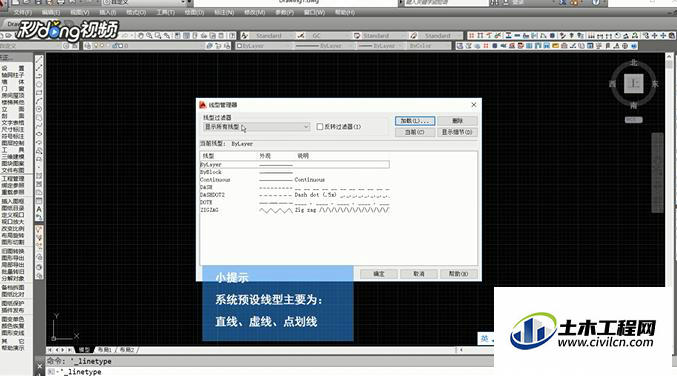677x376 pixels.
Task: Expand the 轴网柱子 sidebar menu
Action: point(13,75)
